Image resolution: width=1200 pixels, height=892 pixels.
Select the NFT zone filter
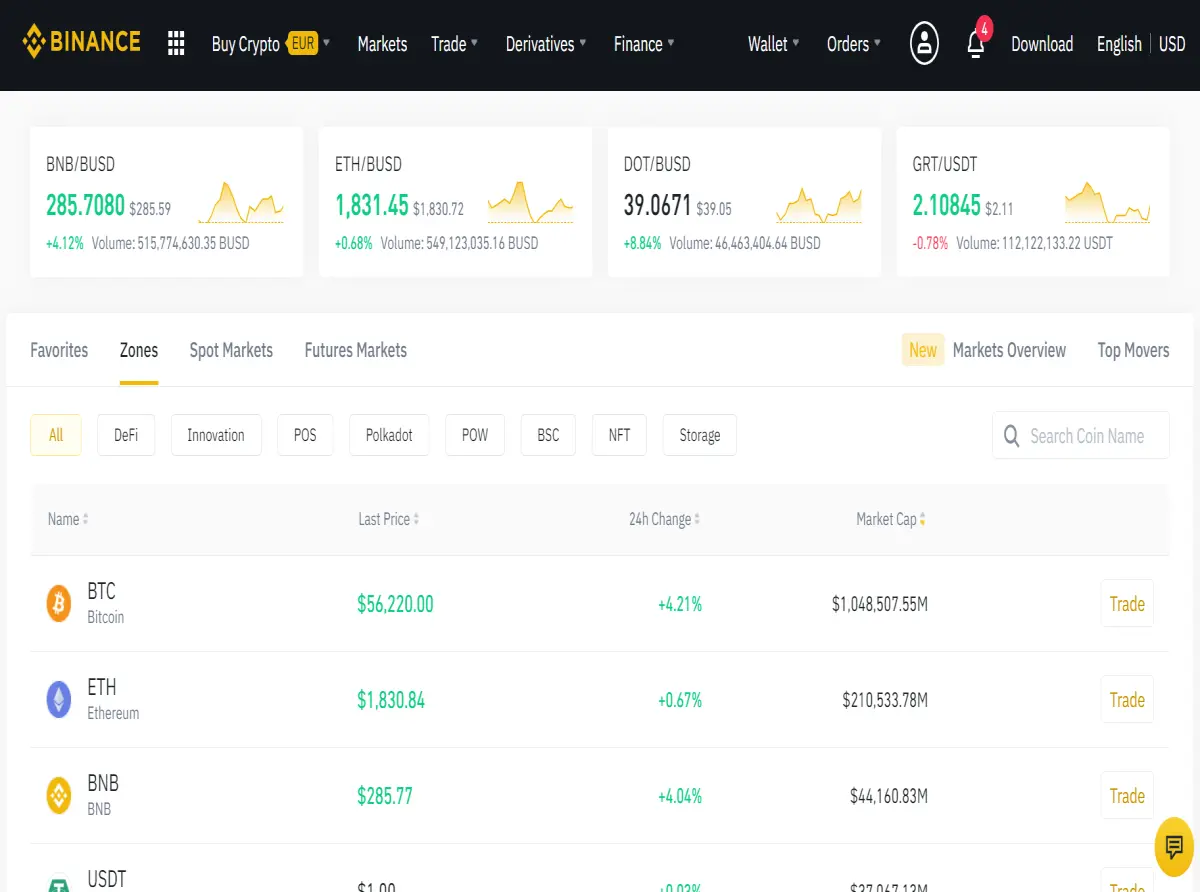tap(619, 435)
